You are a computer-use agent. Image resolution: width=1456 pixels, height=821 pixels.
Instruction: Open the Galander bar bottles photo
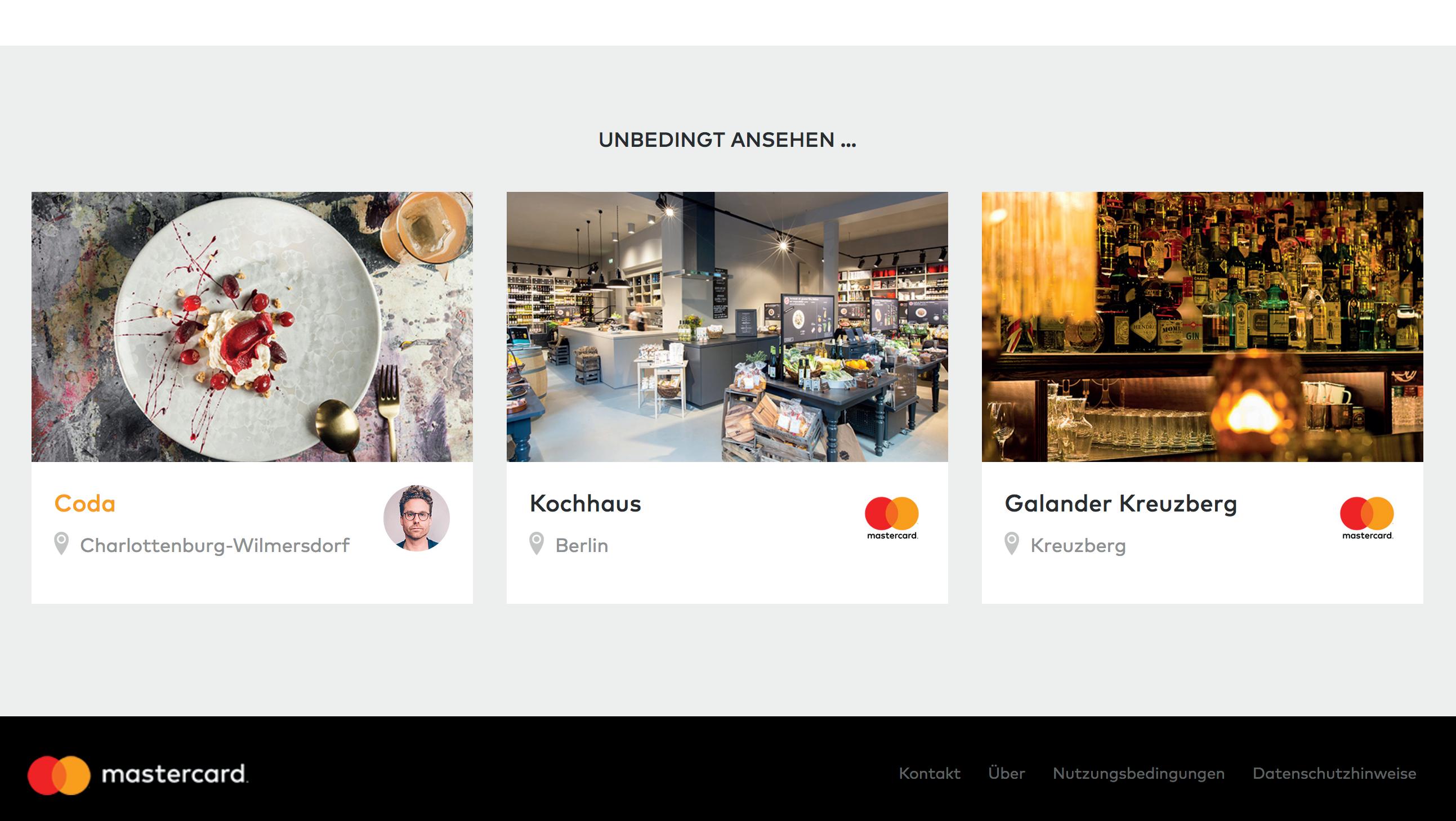pos(1202,326)
